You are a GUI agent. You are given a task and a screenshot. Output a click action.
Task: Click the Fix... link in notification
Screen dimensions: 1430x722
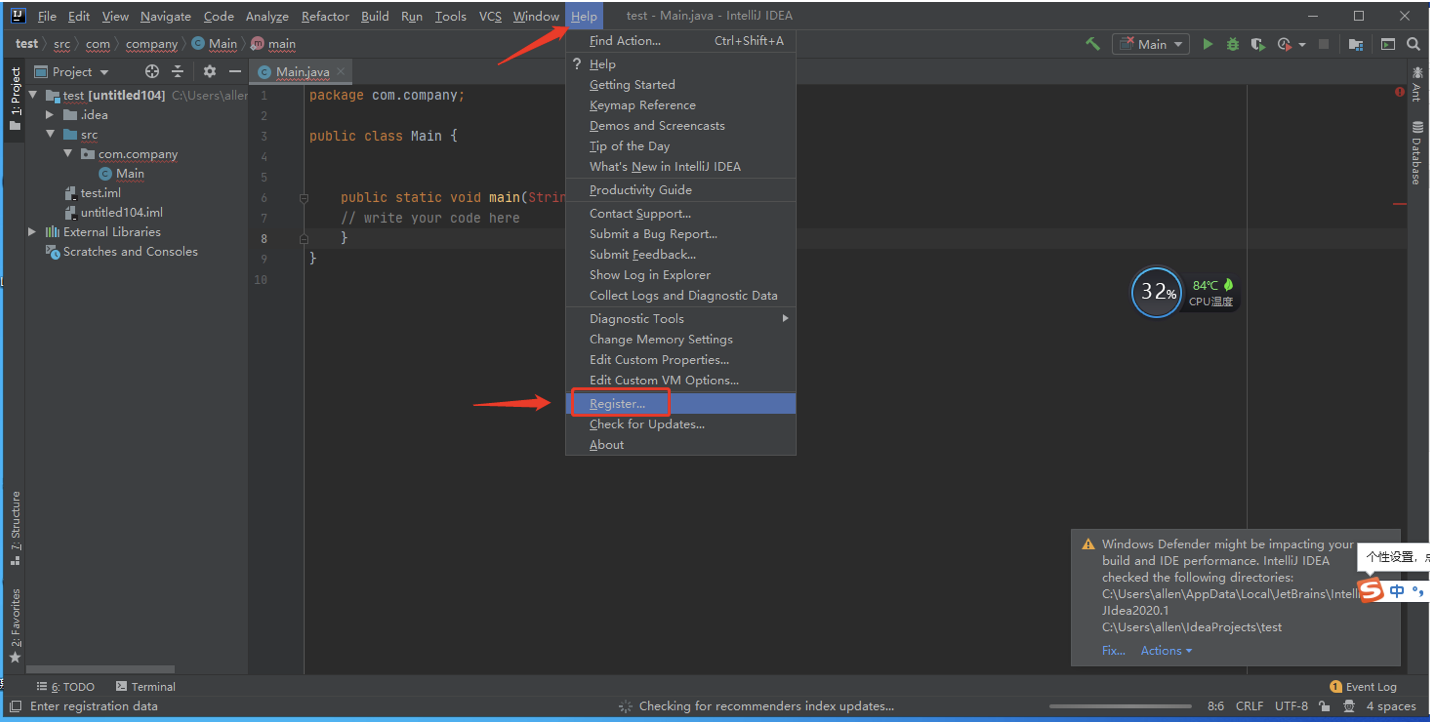pos(1113,650)
